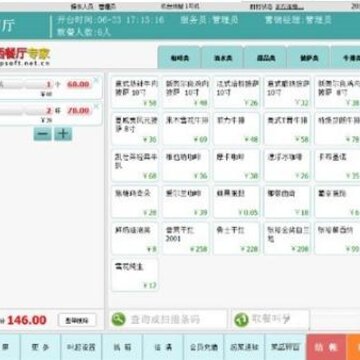Add the steak item priced ¥69
The width and height of the screenshot is (360, 360).
[x=186, y=129]
